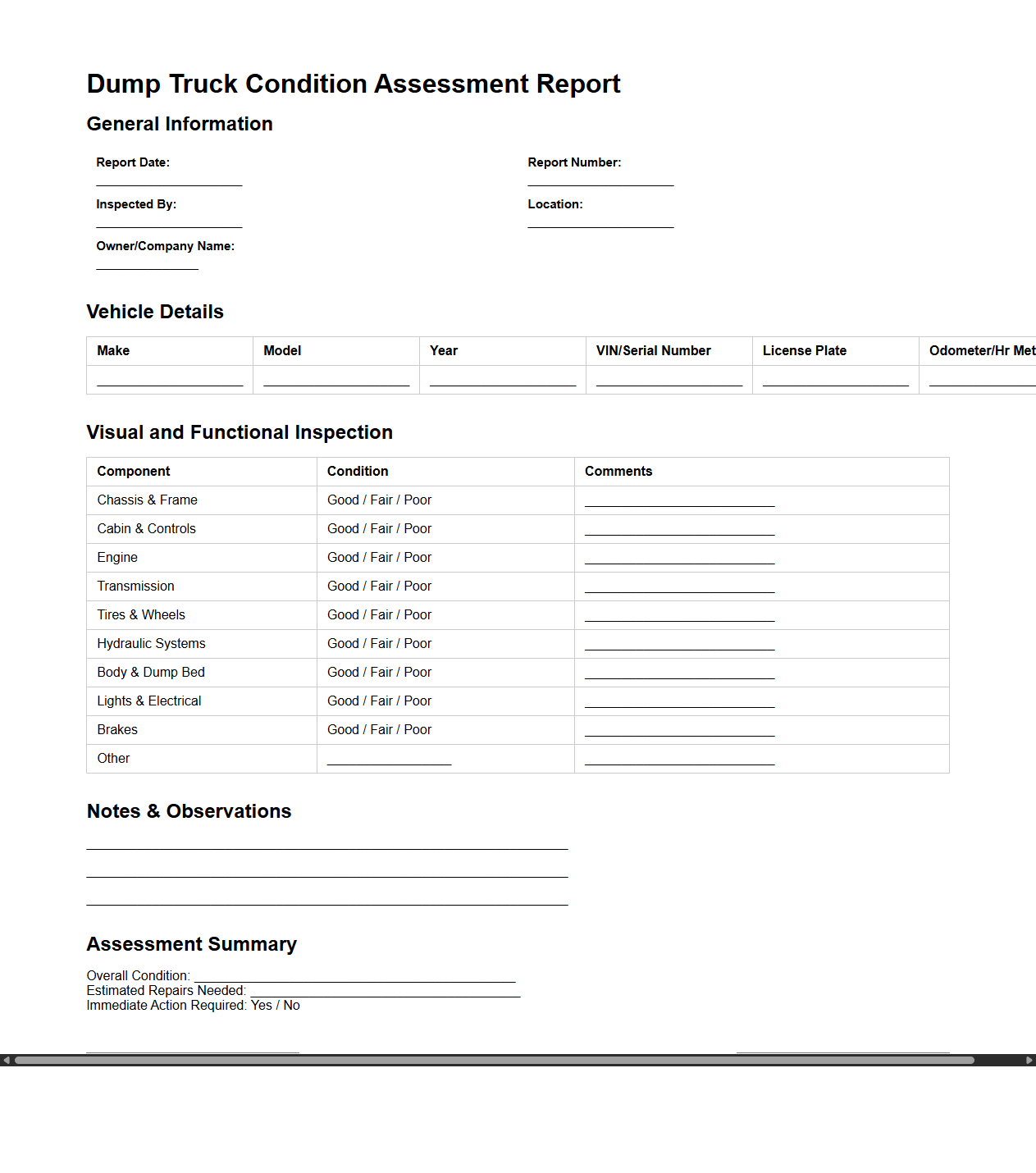Select Poor for Brakes condition
The image size is (1036, 1173).
pyautogui.click(x=419, y=729)
